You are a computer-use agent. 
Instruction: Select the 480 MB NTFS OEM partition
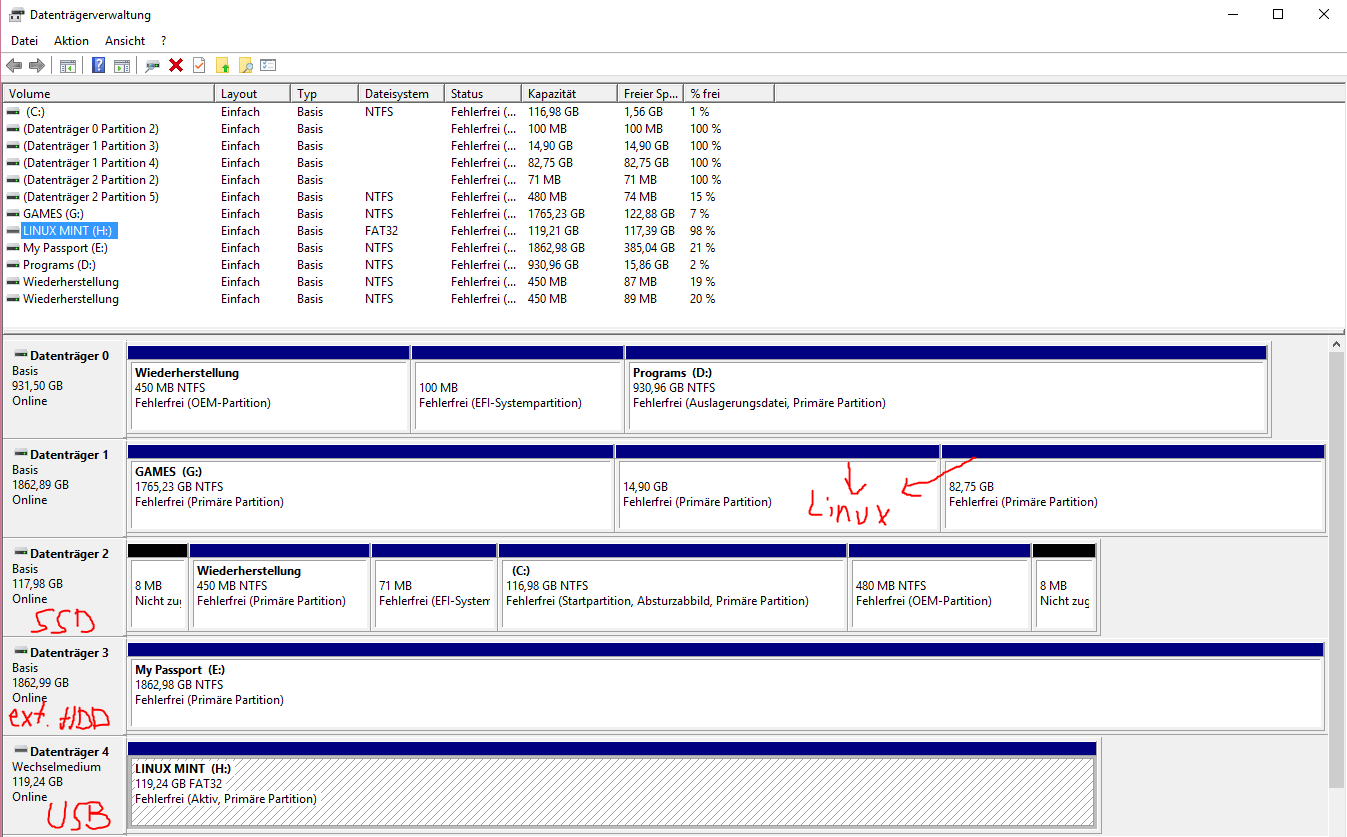point(939,587)
